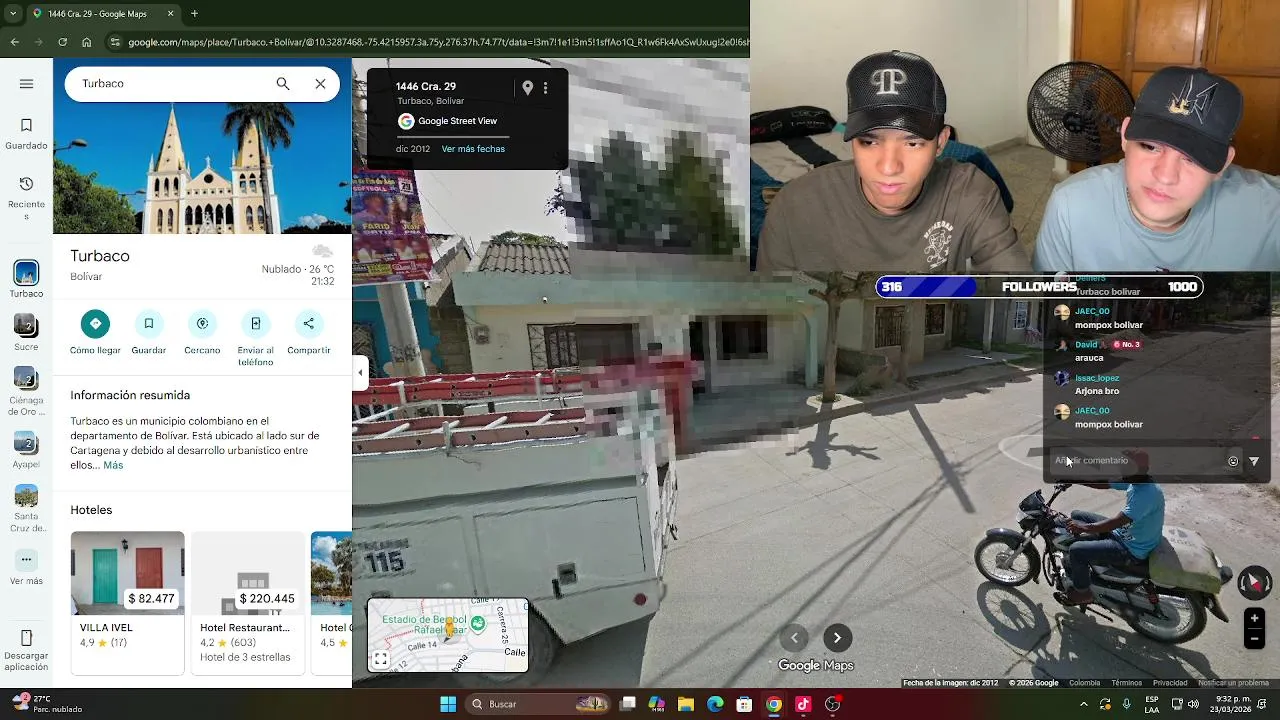This screenshot has width=1280, height=720.
Task: Open the emoji picker in chat box
Action: click(1233, 461)
